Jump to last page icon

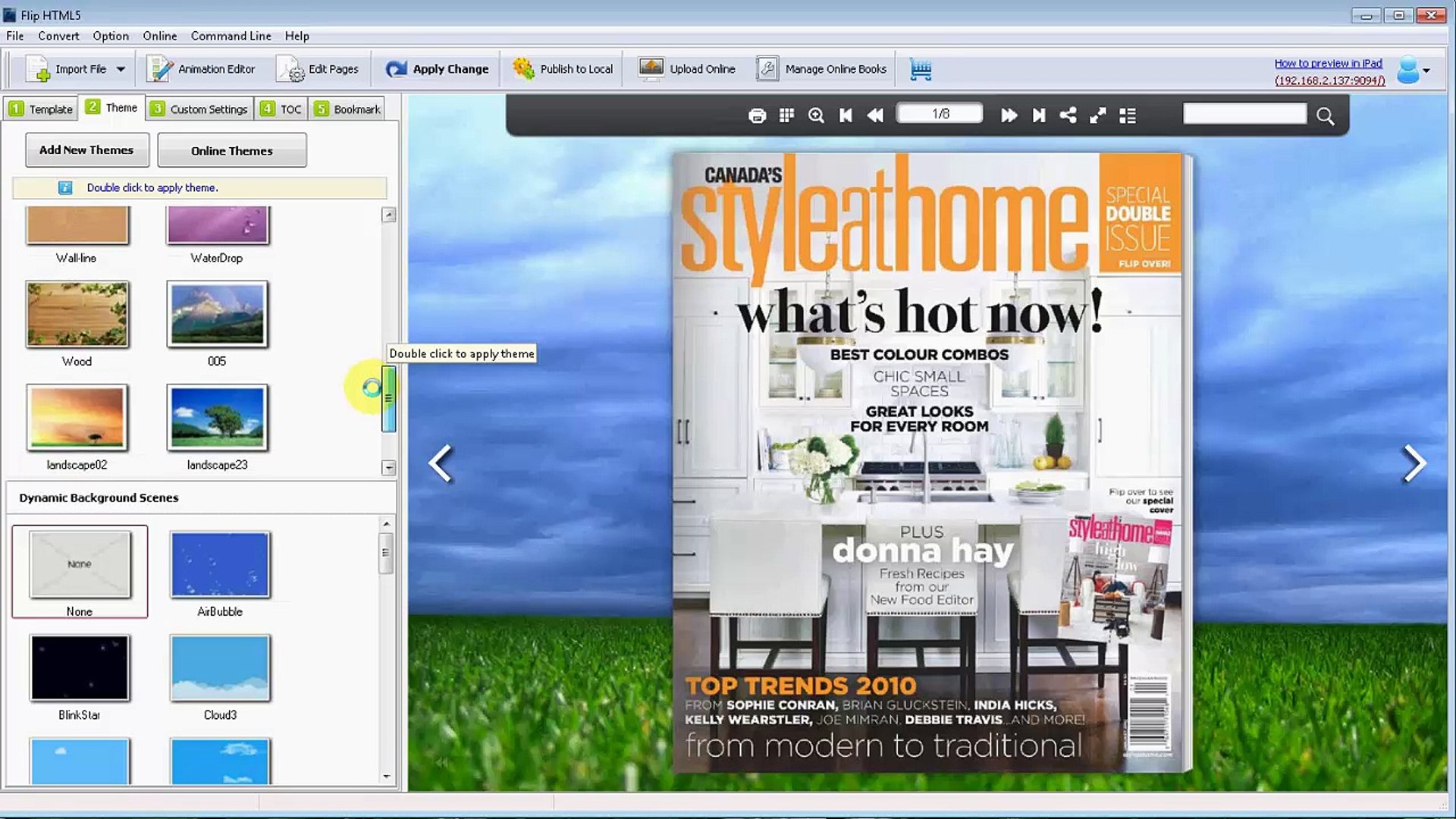pyautogui.click(x=1039, y=115)
